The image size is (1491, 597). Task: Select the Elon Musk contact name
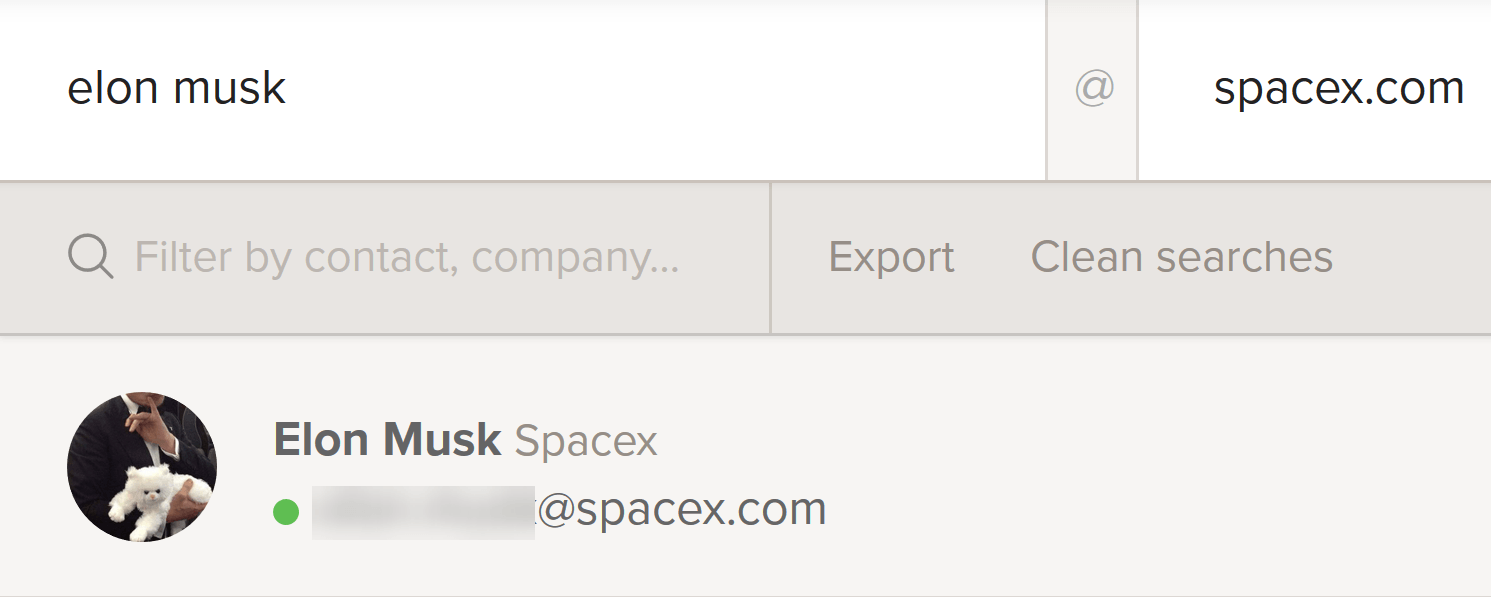387,440
